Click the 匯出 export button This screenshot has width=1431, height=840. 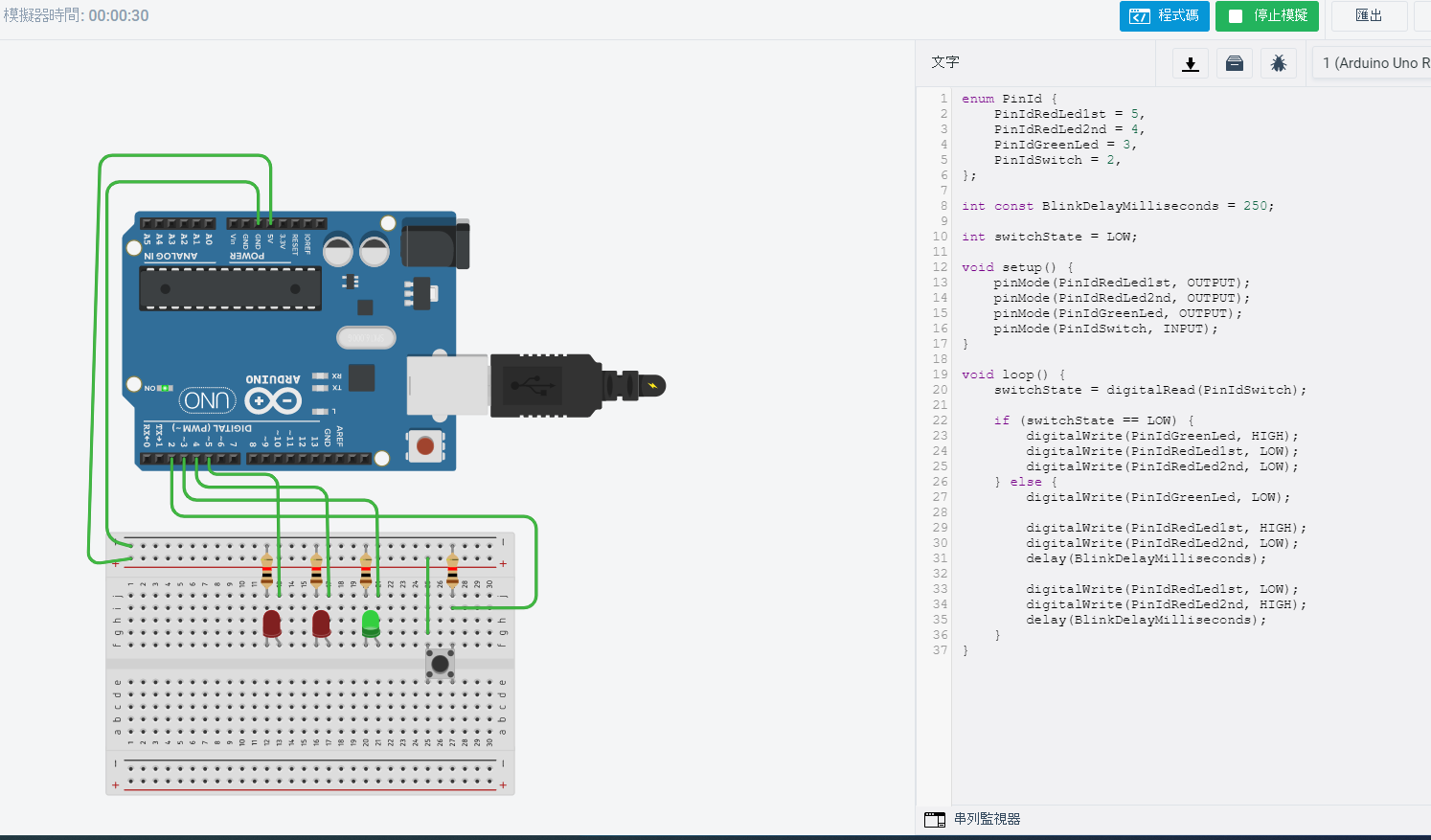click(x=1369, y=16)
